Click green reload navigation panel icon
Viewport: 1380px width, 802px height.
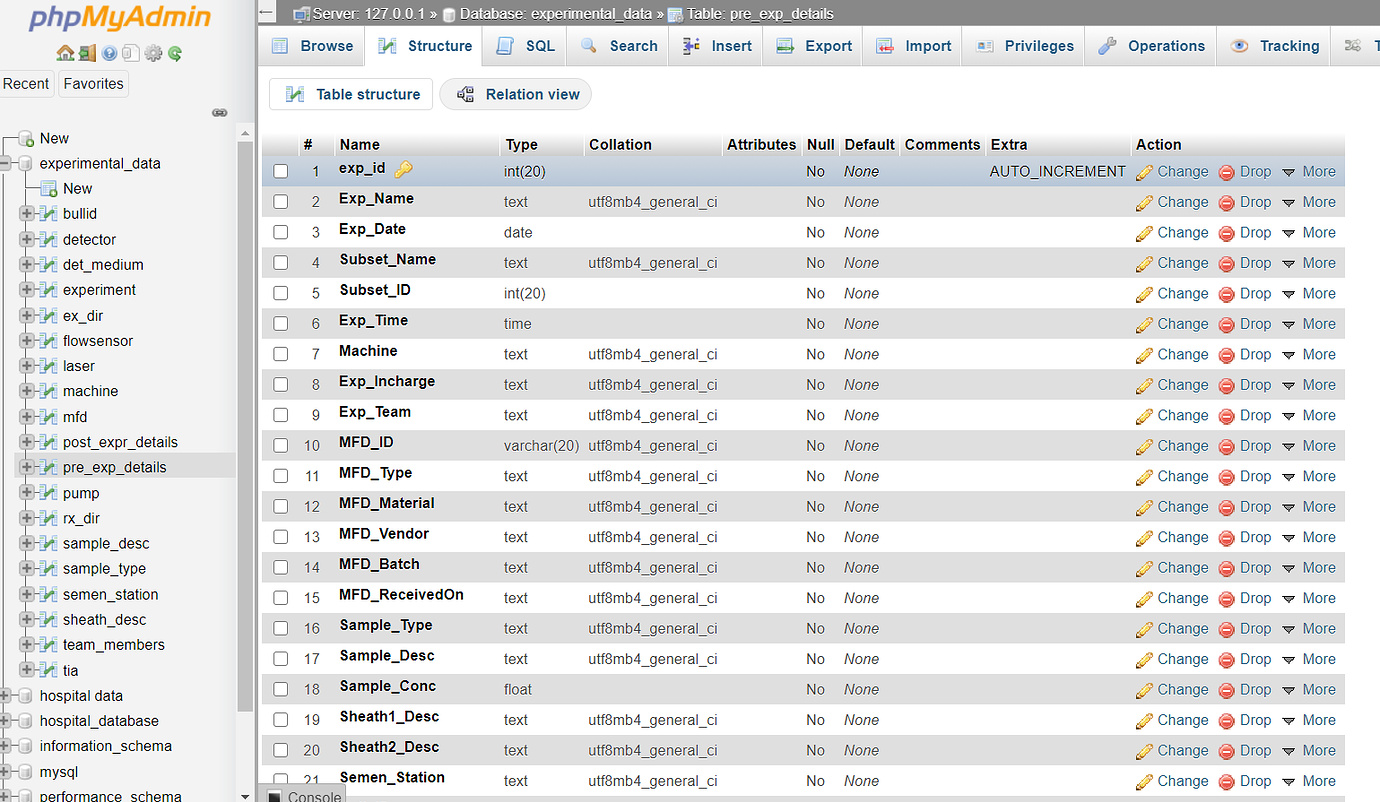[x=175, y=53]
